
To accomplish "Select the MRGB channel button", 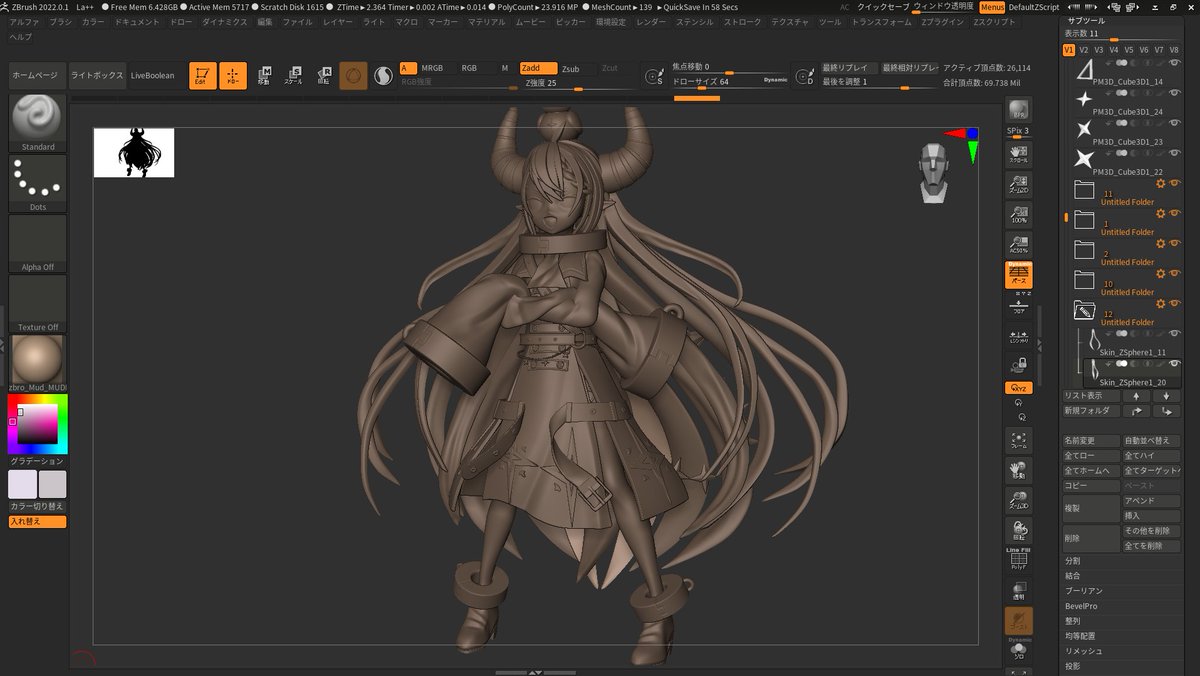I will click(436, 68).
